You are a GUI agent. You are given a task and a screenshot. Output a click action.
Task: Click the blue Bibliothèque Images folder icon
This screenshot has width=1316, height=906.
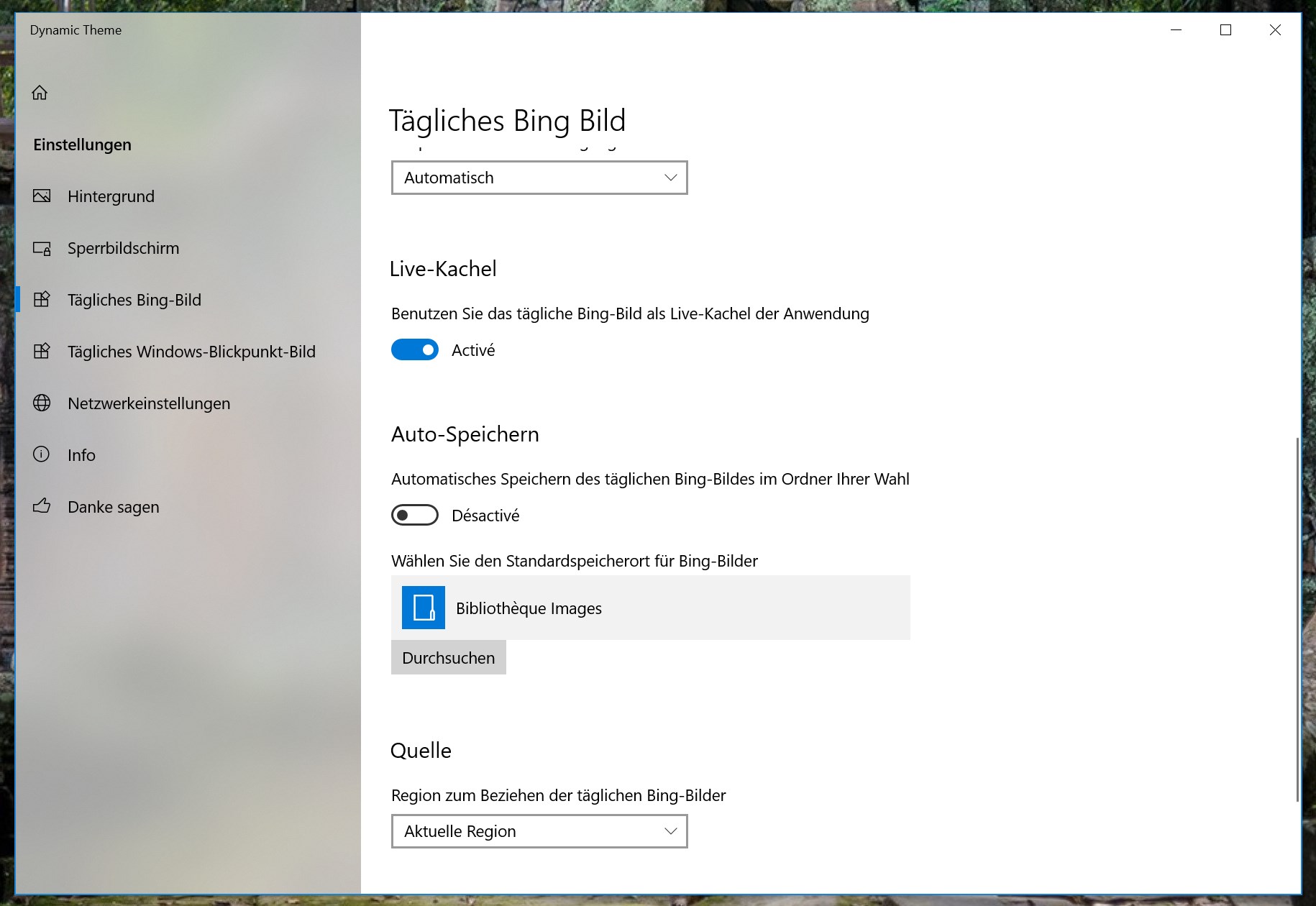tap(424, 608)
